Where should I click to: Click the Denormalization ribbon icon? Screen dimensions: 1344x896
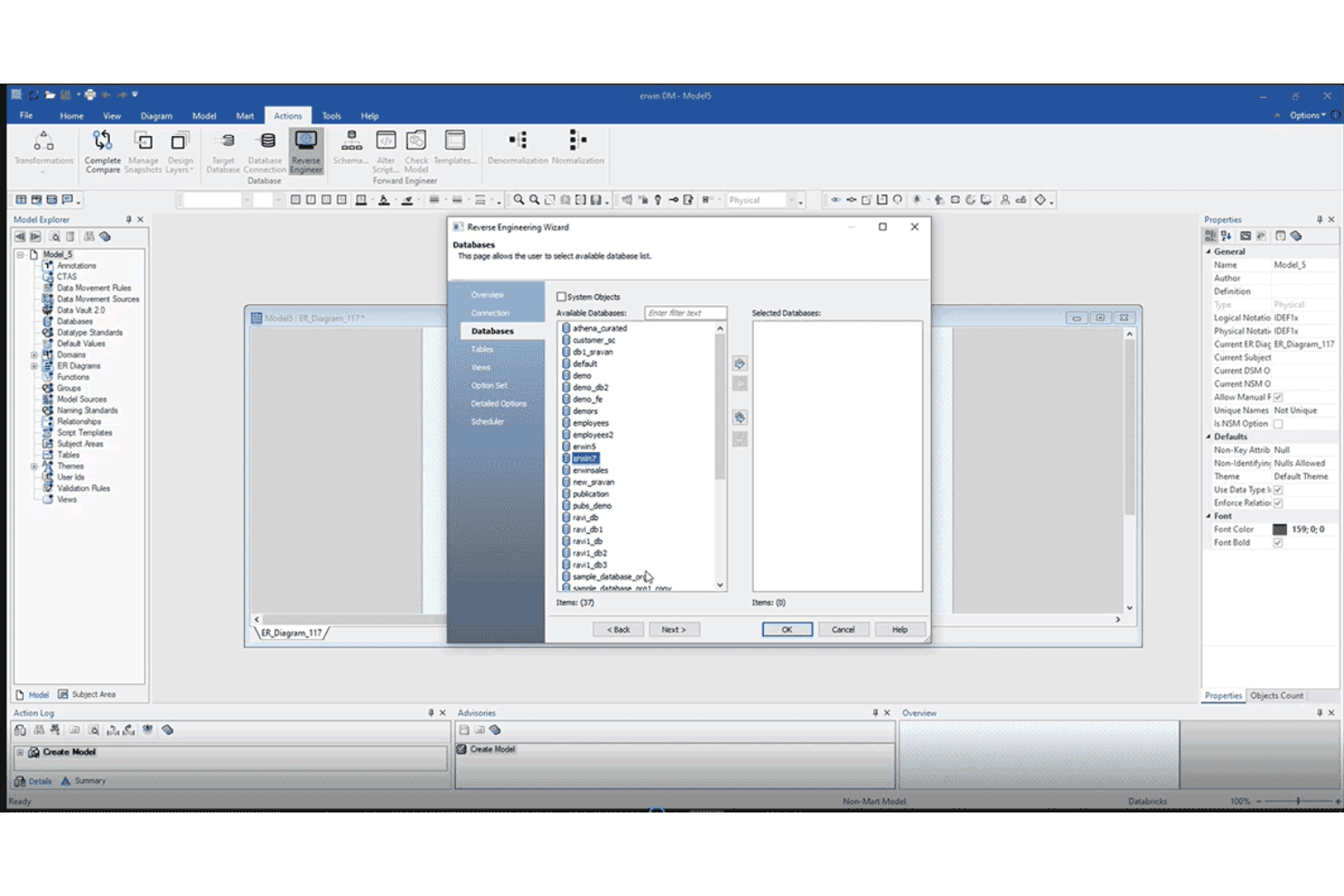click(x=518, y=147)
